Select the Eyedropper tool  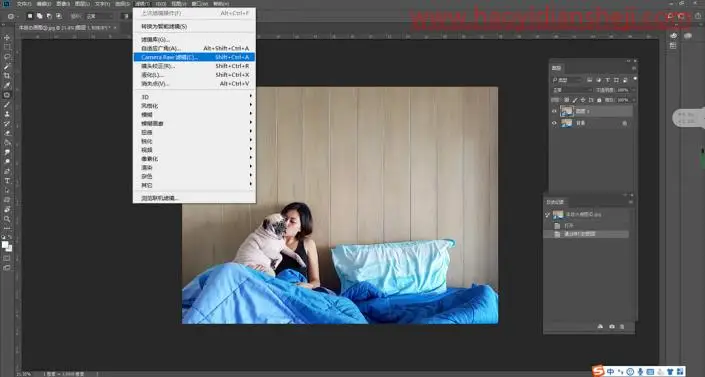7,85
